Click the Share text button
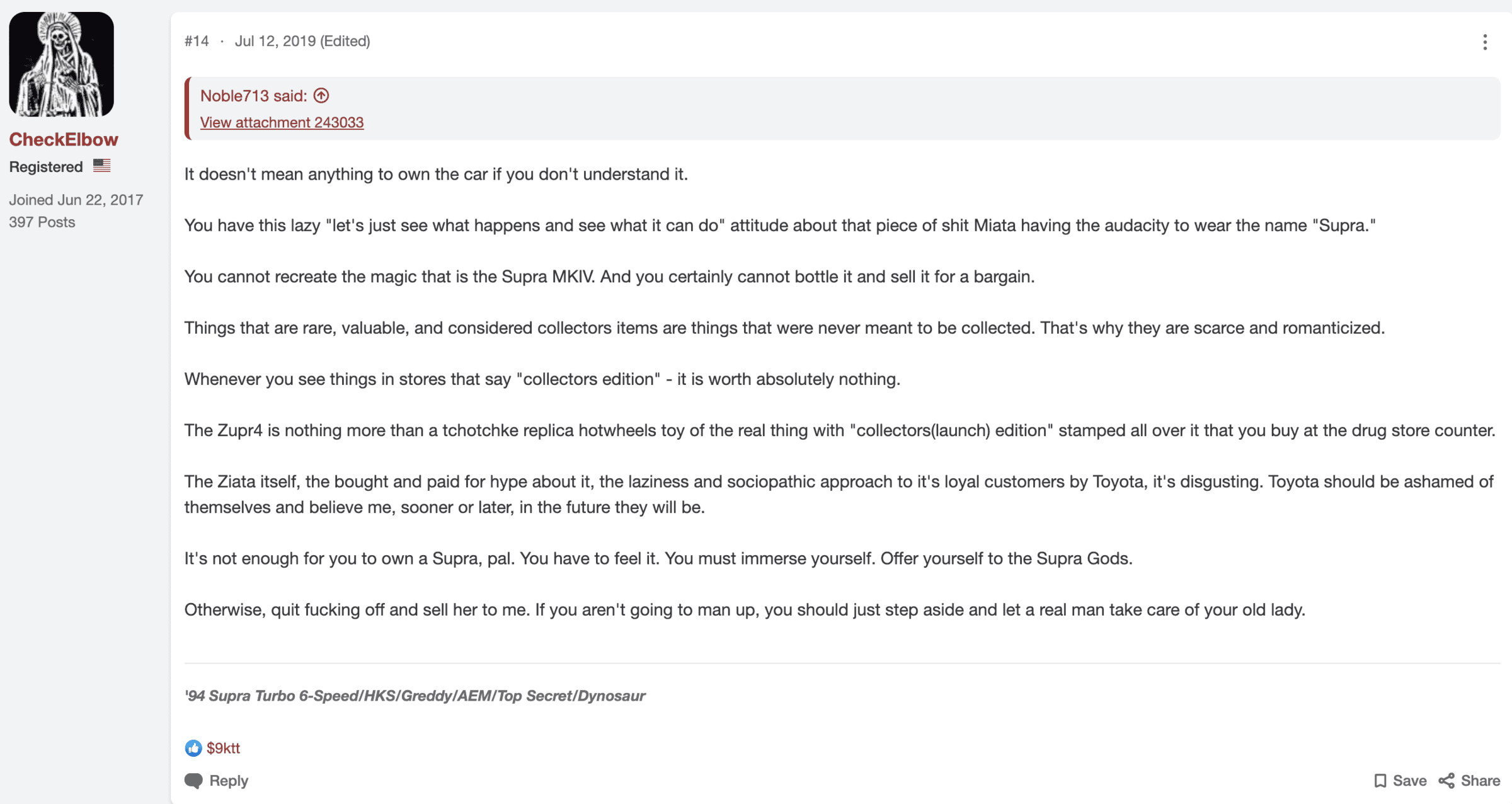The height and width of the screenshot is (804, 1512). tap(1480, 781)
